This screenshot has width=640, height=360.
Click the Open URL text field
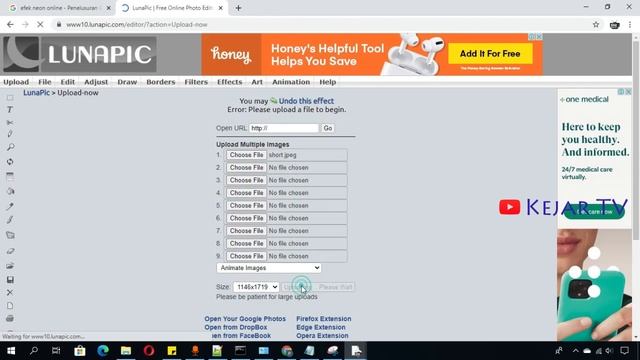pyautogui.click(x=284, y=128)
